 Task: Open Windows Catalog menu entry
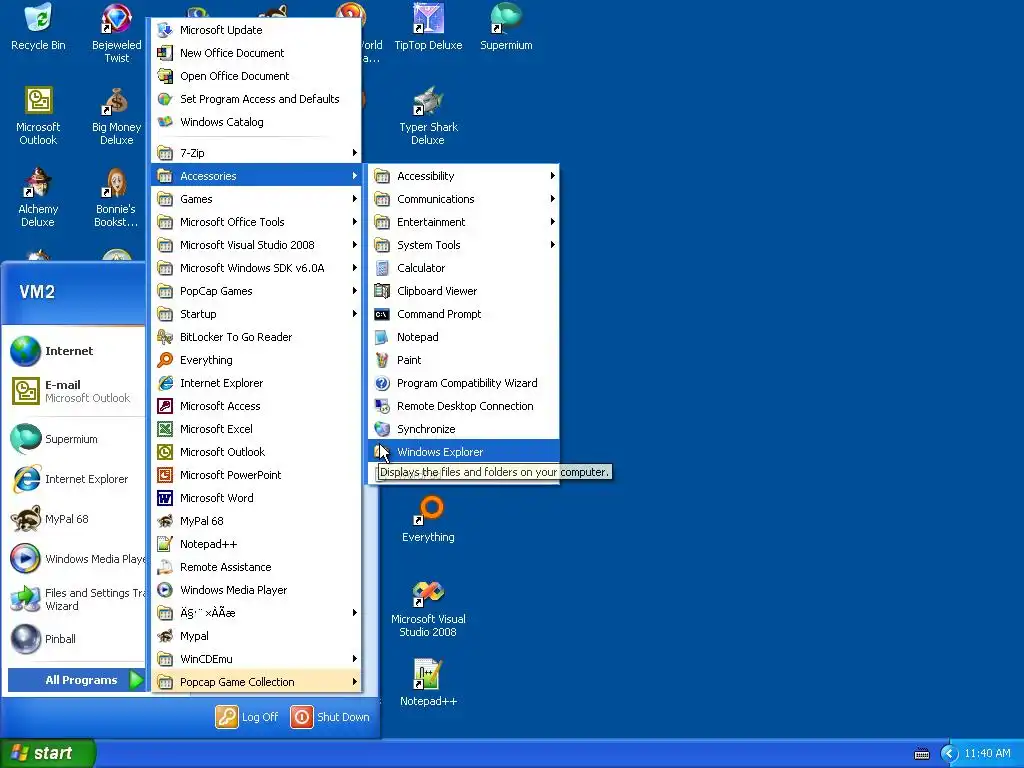(x=256, y=121)
